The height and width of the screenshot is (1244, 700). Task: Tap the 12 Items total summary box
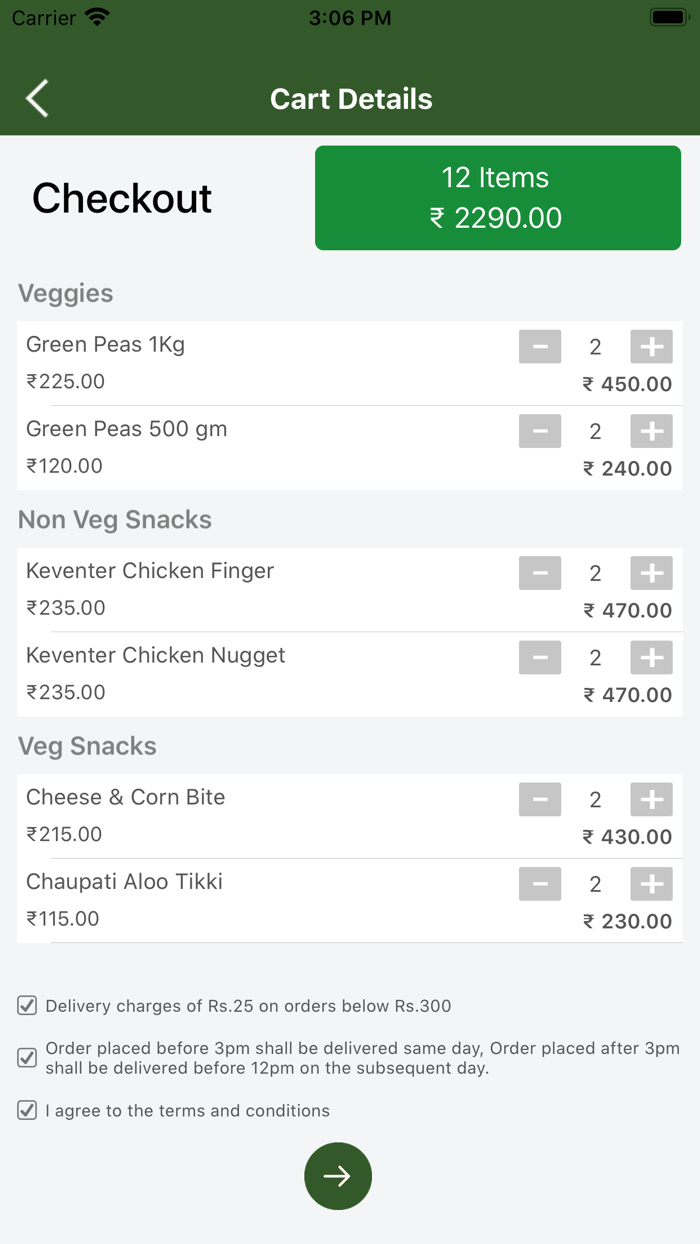pyautogui.click(x=498, y=198)
